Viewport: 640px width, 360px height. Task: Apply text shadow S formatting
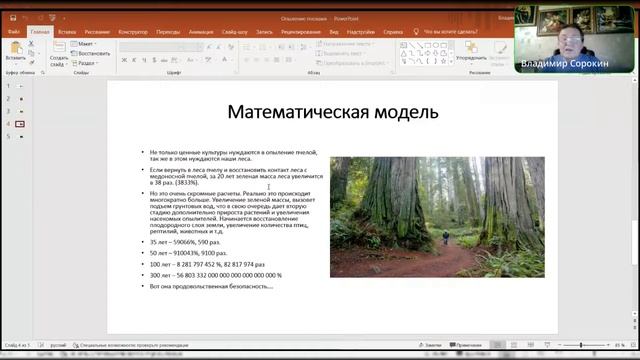pyautogui.click(x=154, y=60)
